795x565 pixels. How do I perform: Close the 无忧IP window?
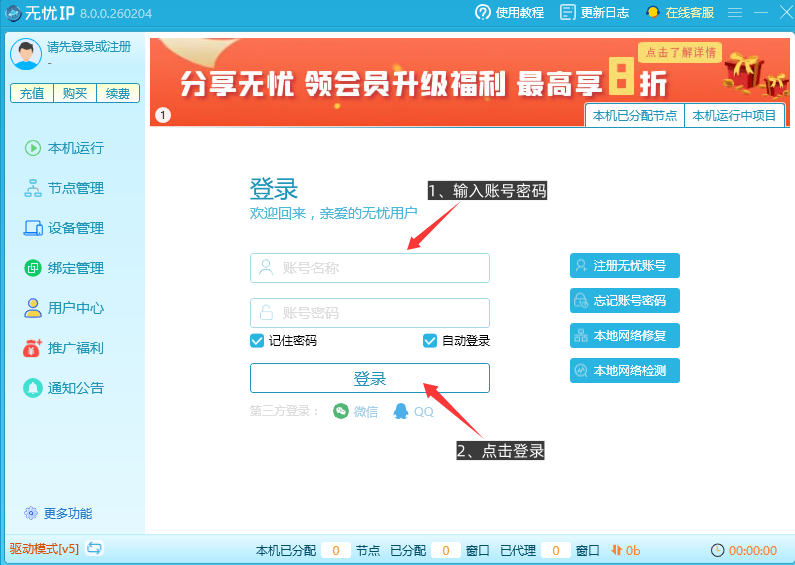tap(786, 12)
